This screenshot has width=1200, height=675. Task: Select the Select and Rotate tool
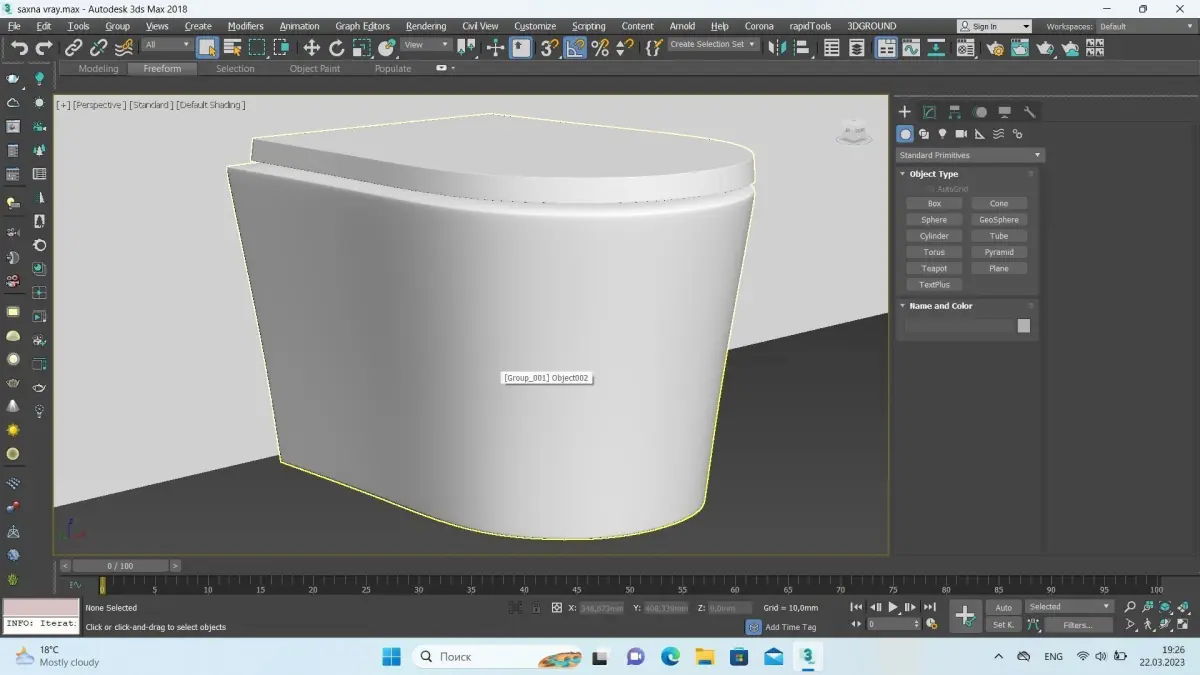pos(336,47)
